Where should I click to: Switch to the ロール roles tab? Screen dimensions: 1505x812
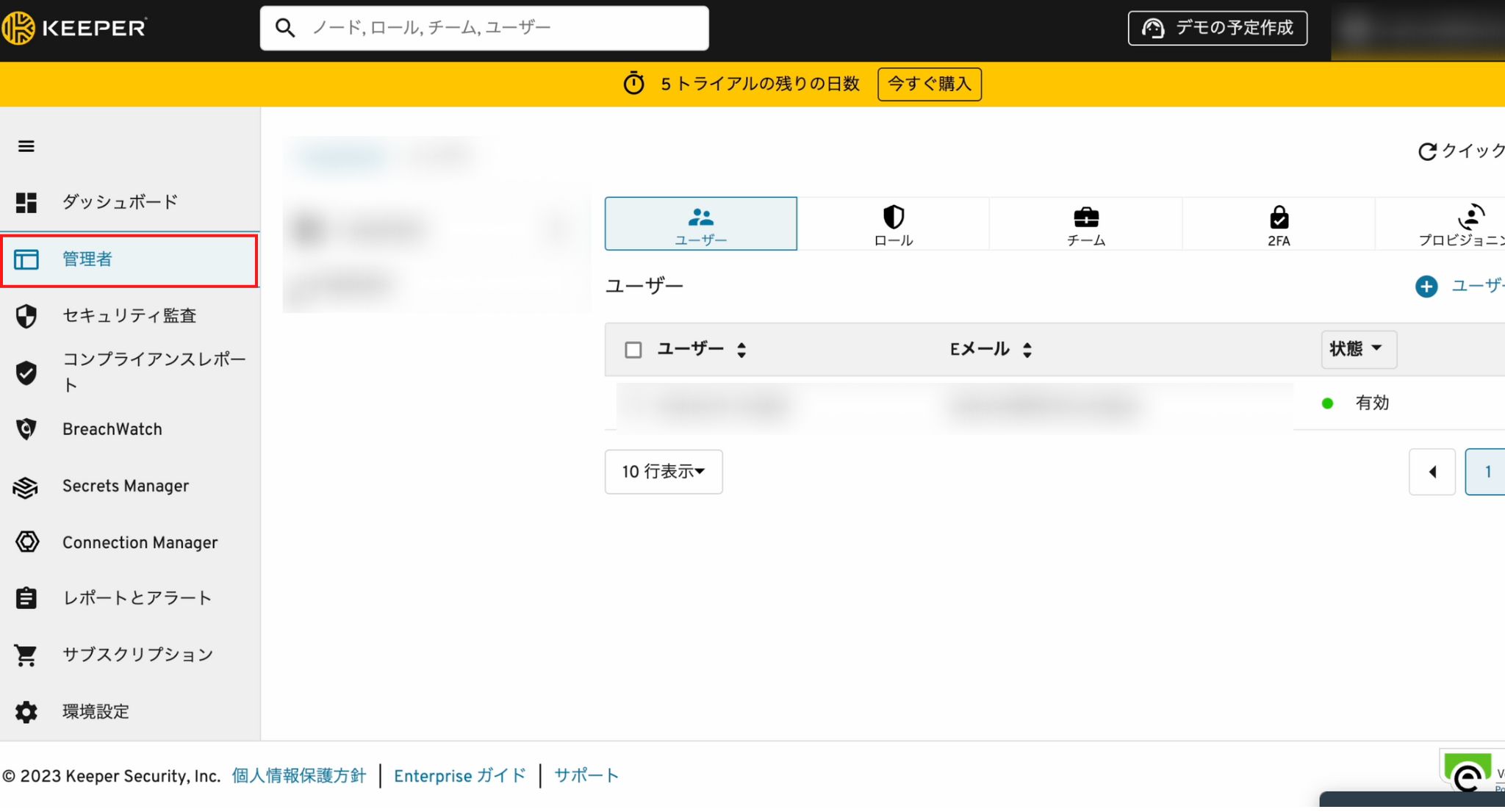coord(894,223)
